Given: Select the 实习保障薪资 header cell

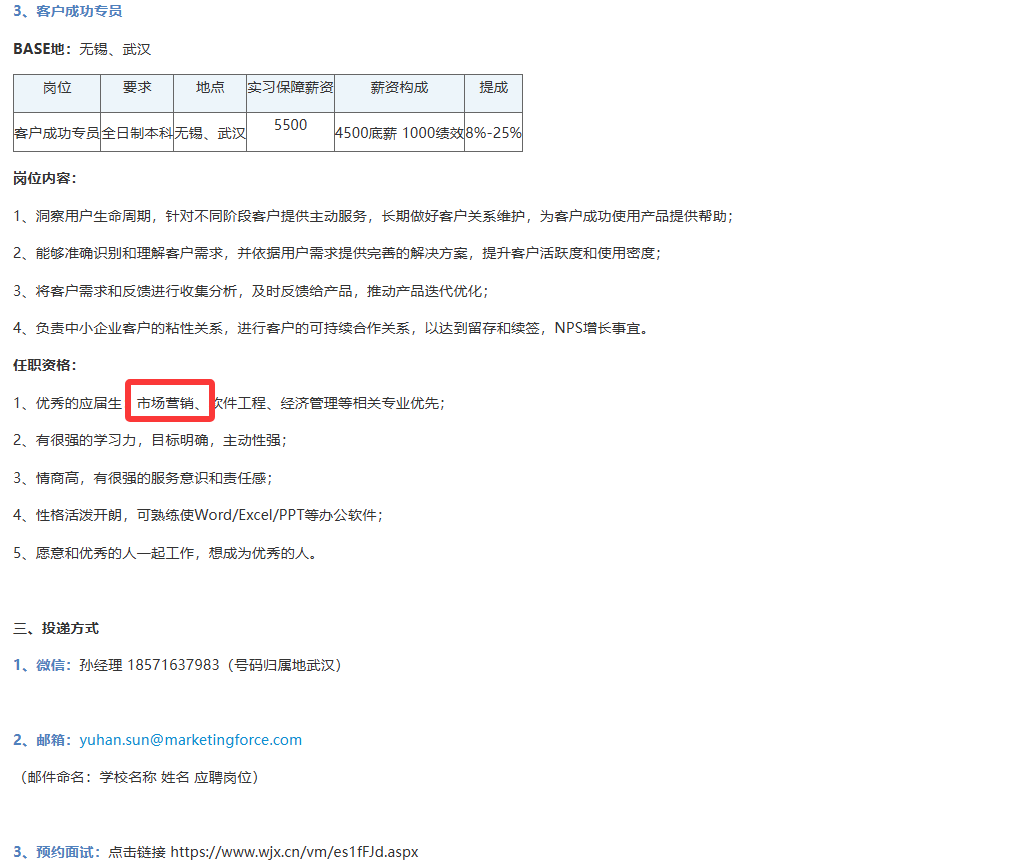Looking at the screenshot, I should 290,88.
